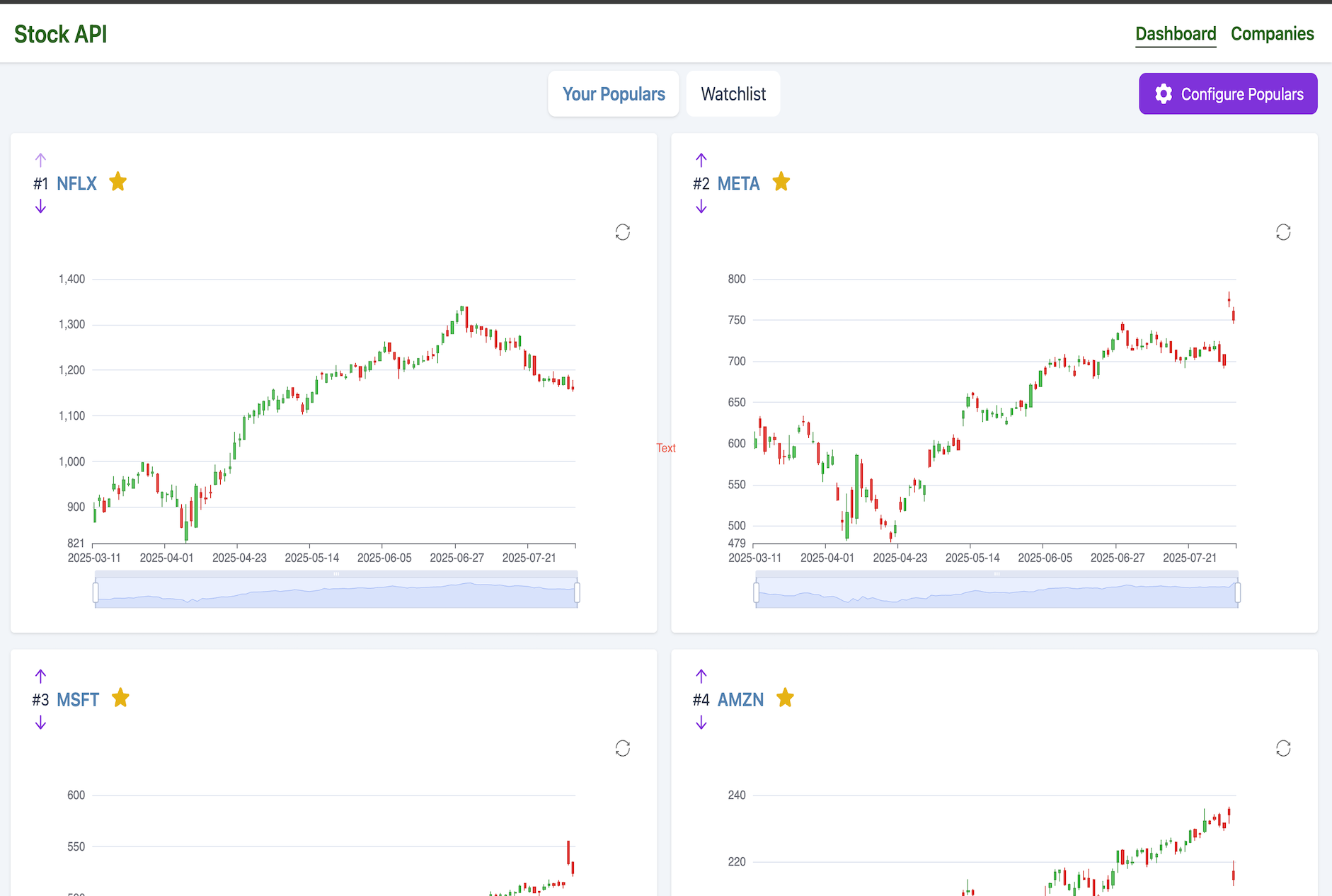Click the #1 rank label

tap(40, 183)
